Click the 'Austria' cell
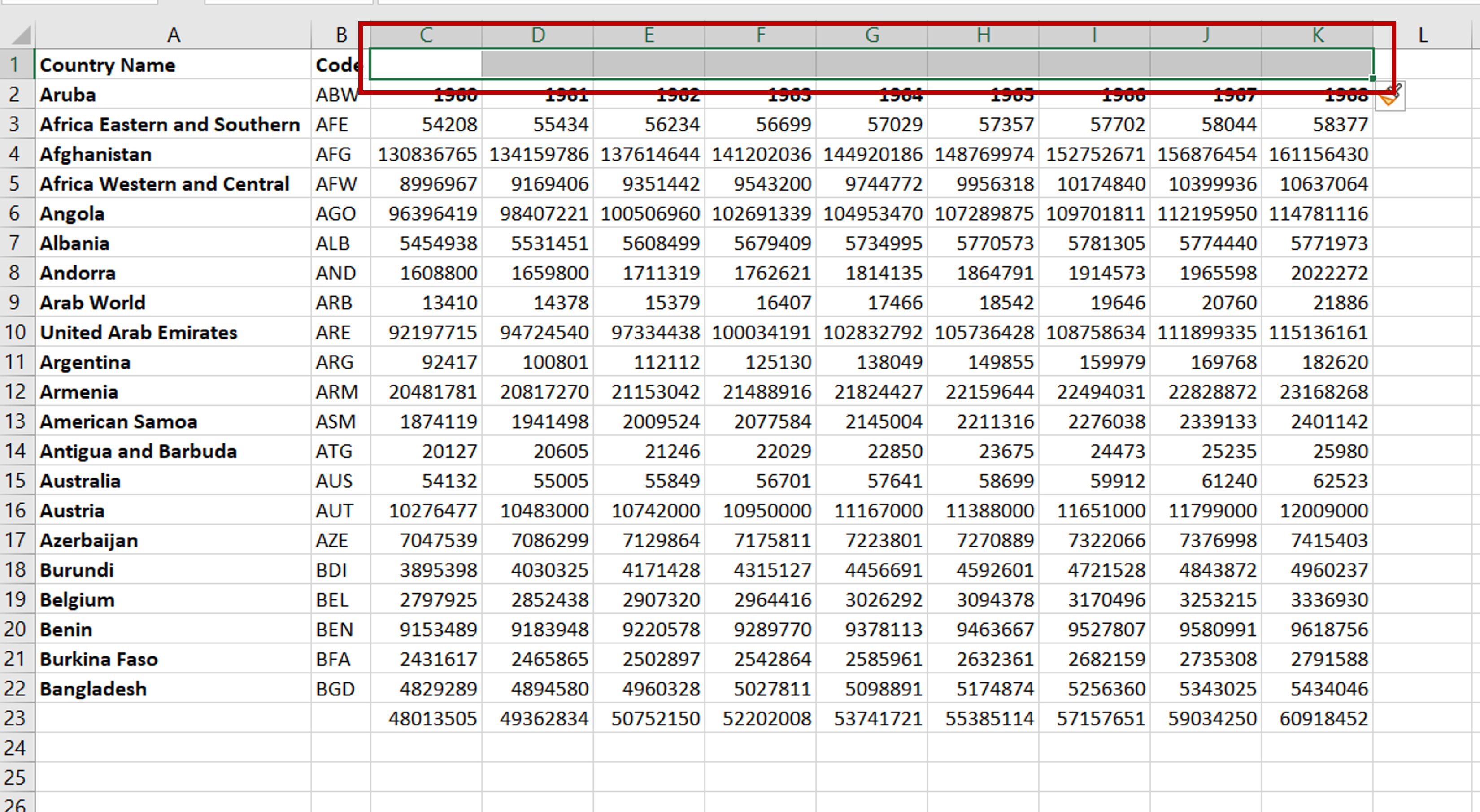The height and width of the screenshot is (812, 1480). tap(173, 510)
